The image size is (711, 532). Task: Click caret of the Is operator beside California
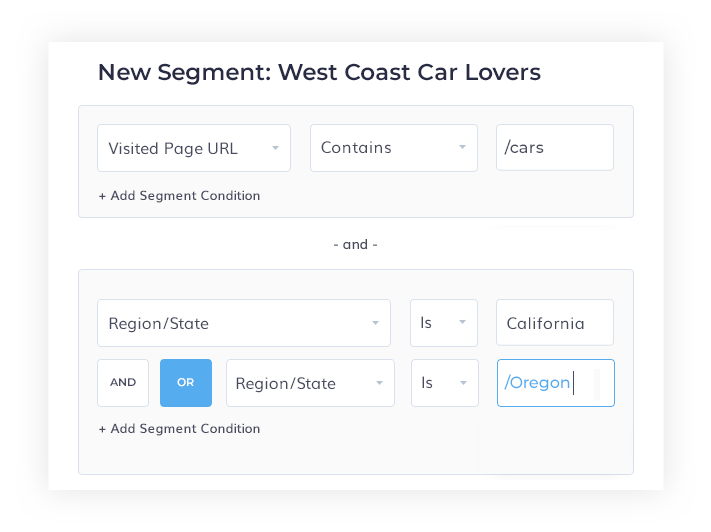tap(462, 323)
